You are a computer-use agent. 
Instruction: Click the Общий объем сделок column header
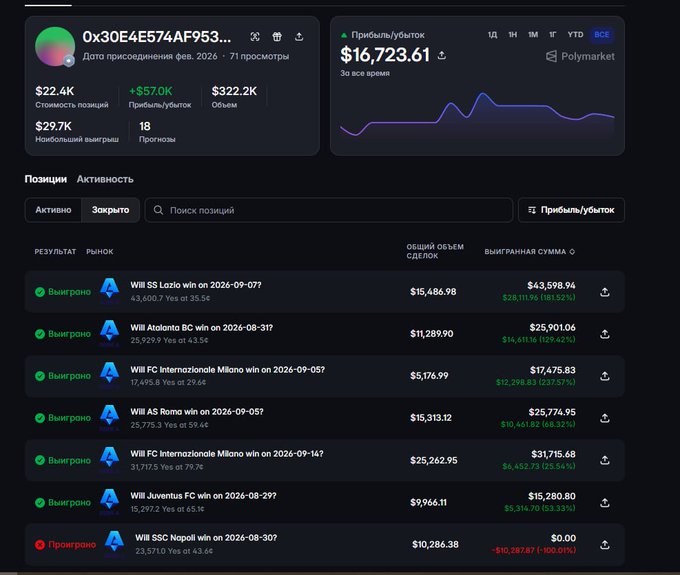(435, 251)
